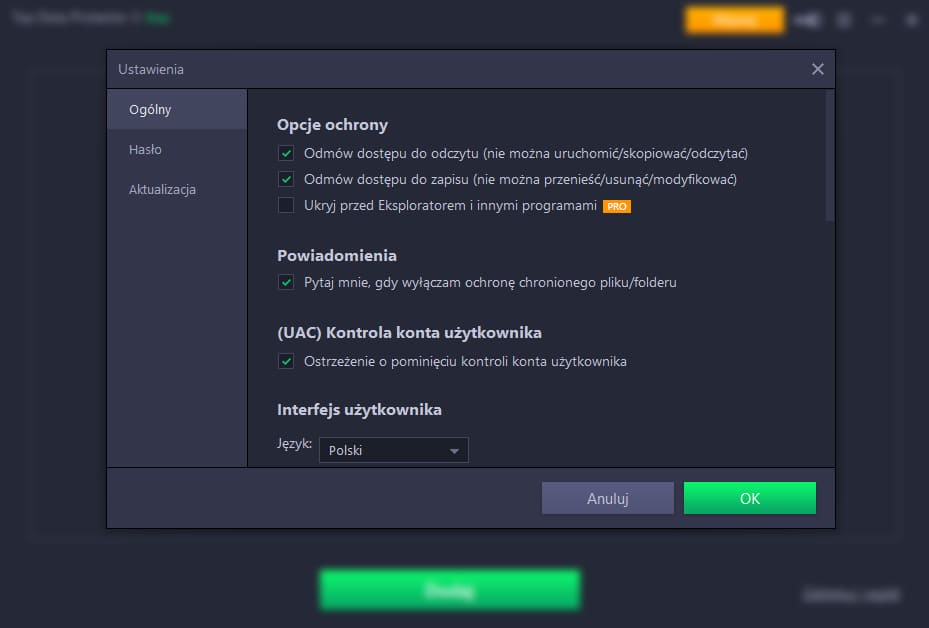The width and height of the screenshot is (929, 628).
Task: Open the Hasło settings tab
Action: [177, 149]
